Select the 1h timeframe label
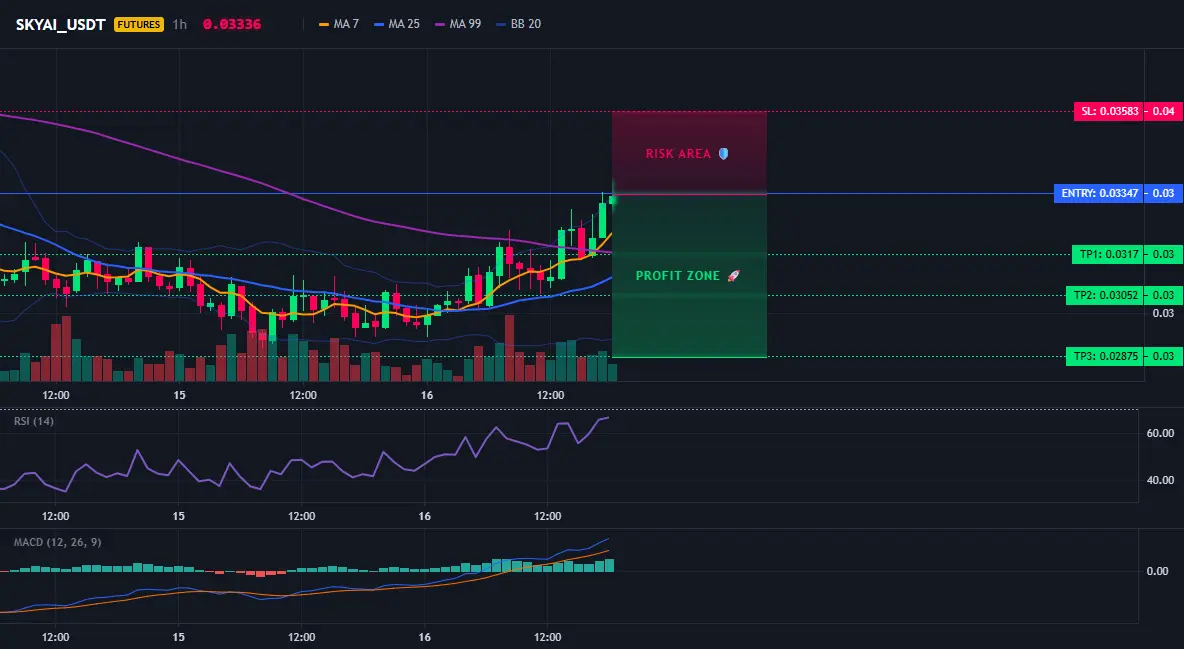The height and width of the screenshot is (649, 1184). coord(180,24)
